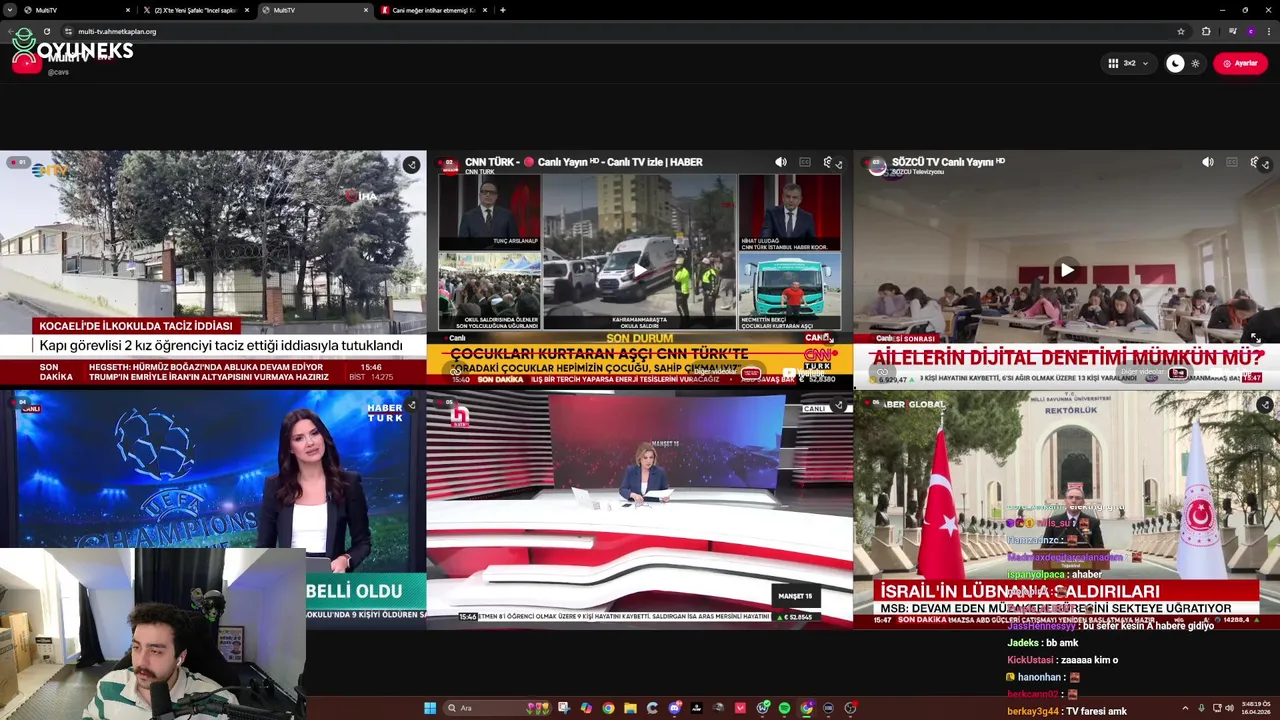Open the CNN TÜRK stream title link
This screenshot has width=1280, height=720.
point(584,162)
